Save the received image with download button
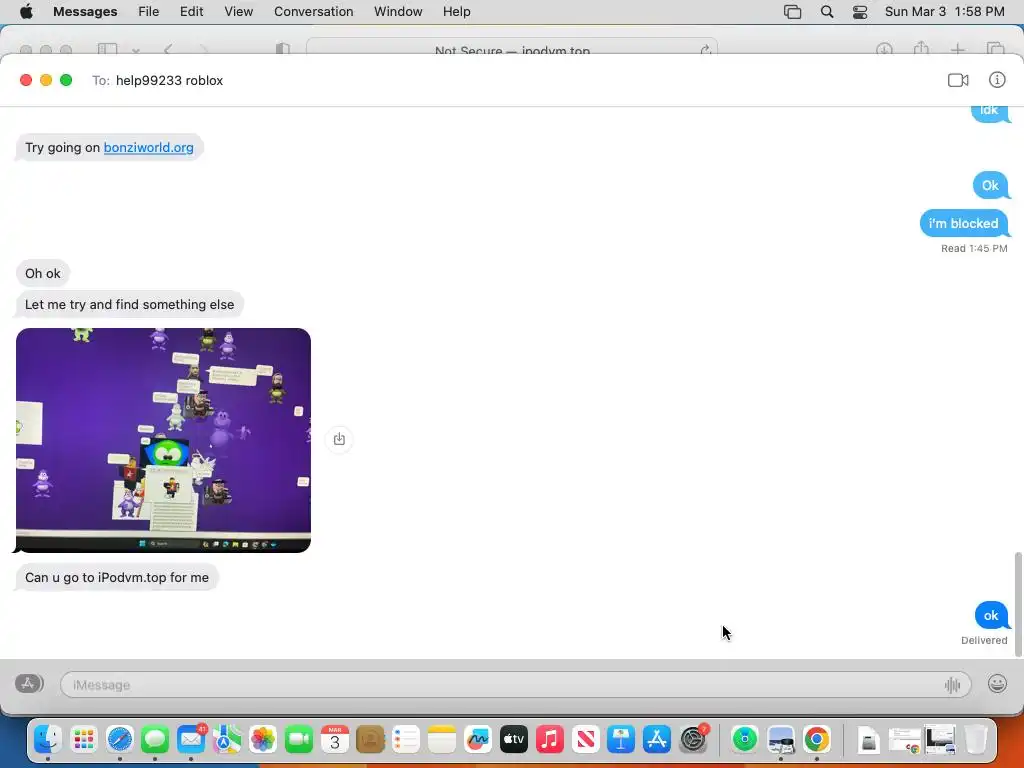 [339, 439]
